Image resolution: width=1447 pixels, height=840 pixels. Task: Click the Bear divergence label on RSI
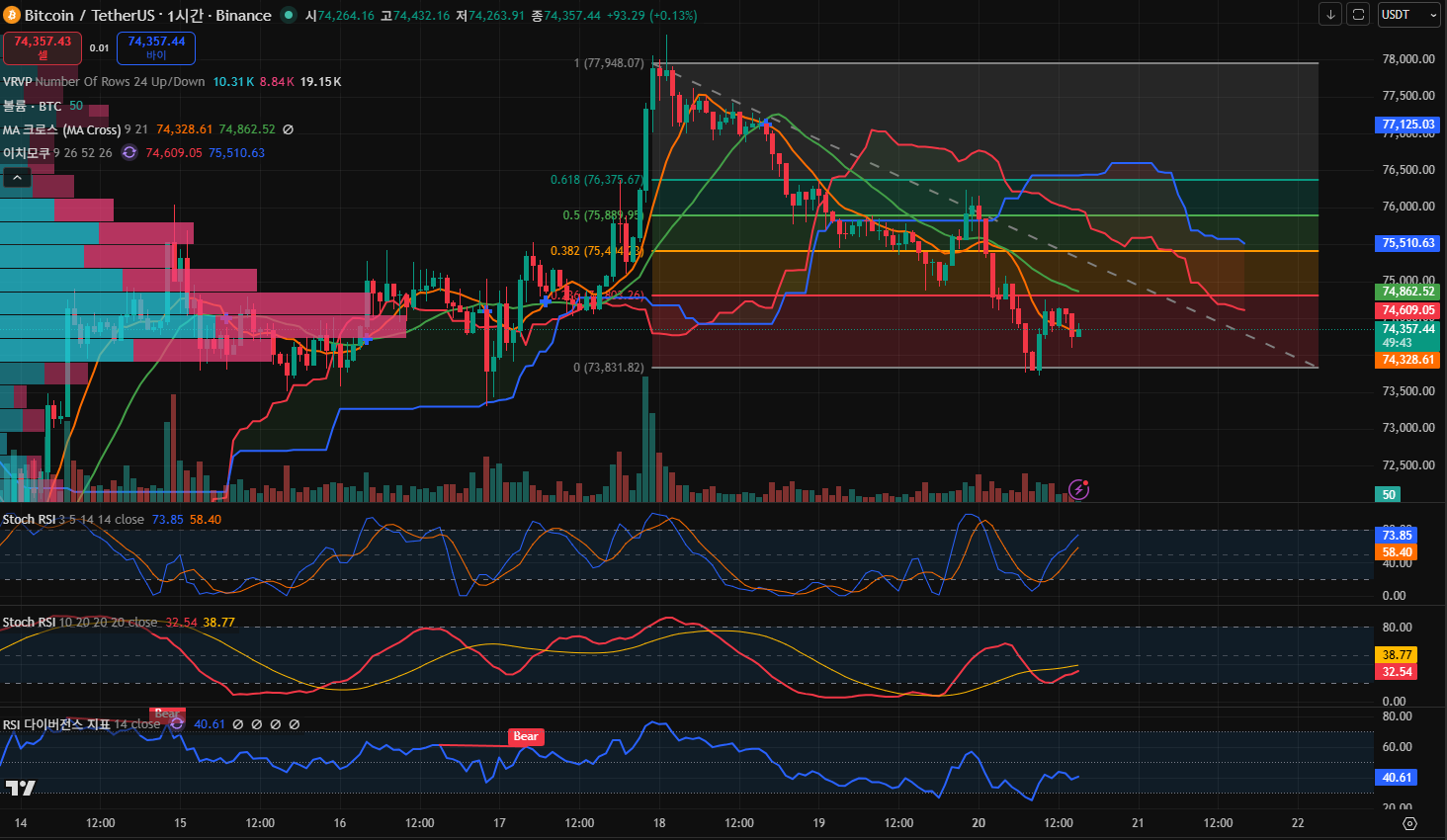(x=526, y=736)
